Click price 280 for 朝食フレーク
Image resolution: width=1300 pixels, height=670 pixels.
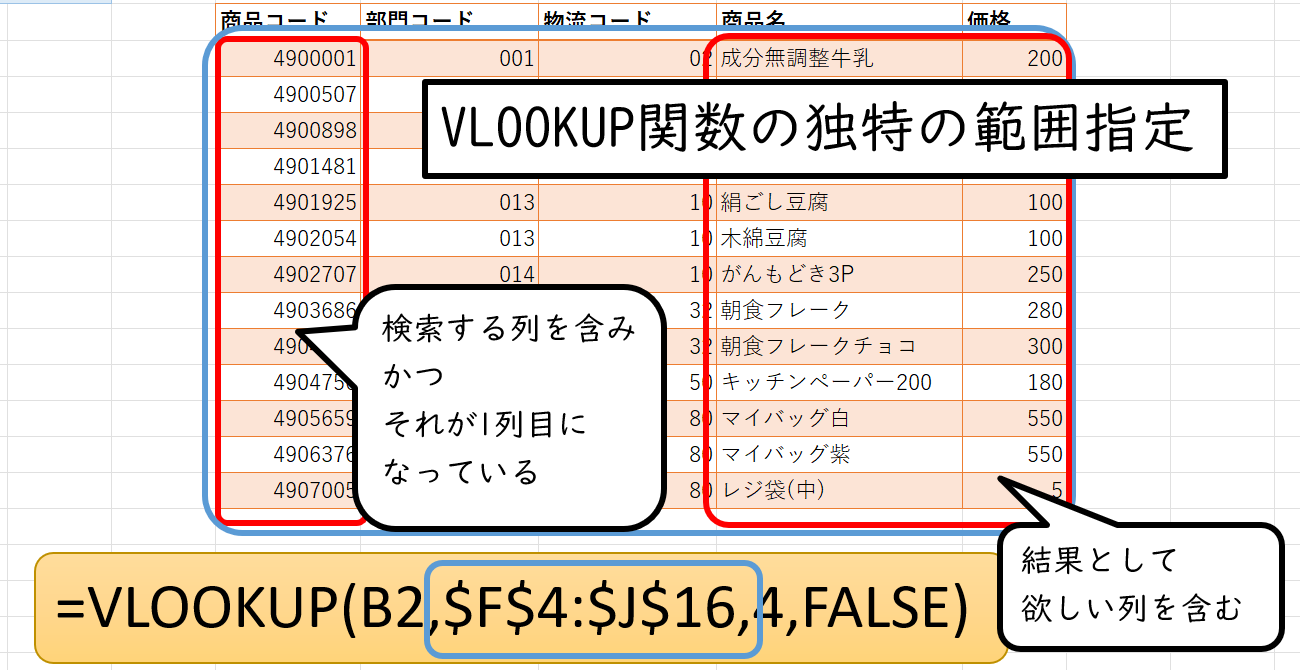pos(1014,310)
